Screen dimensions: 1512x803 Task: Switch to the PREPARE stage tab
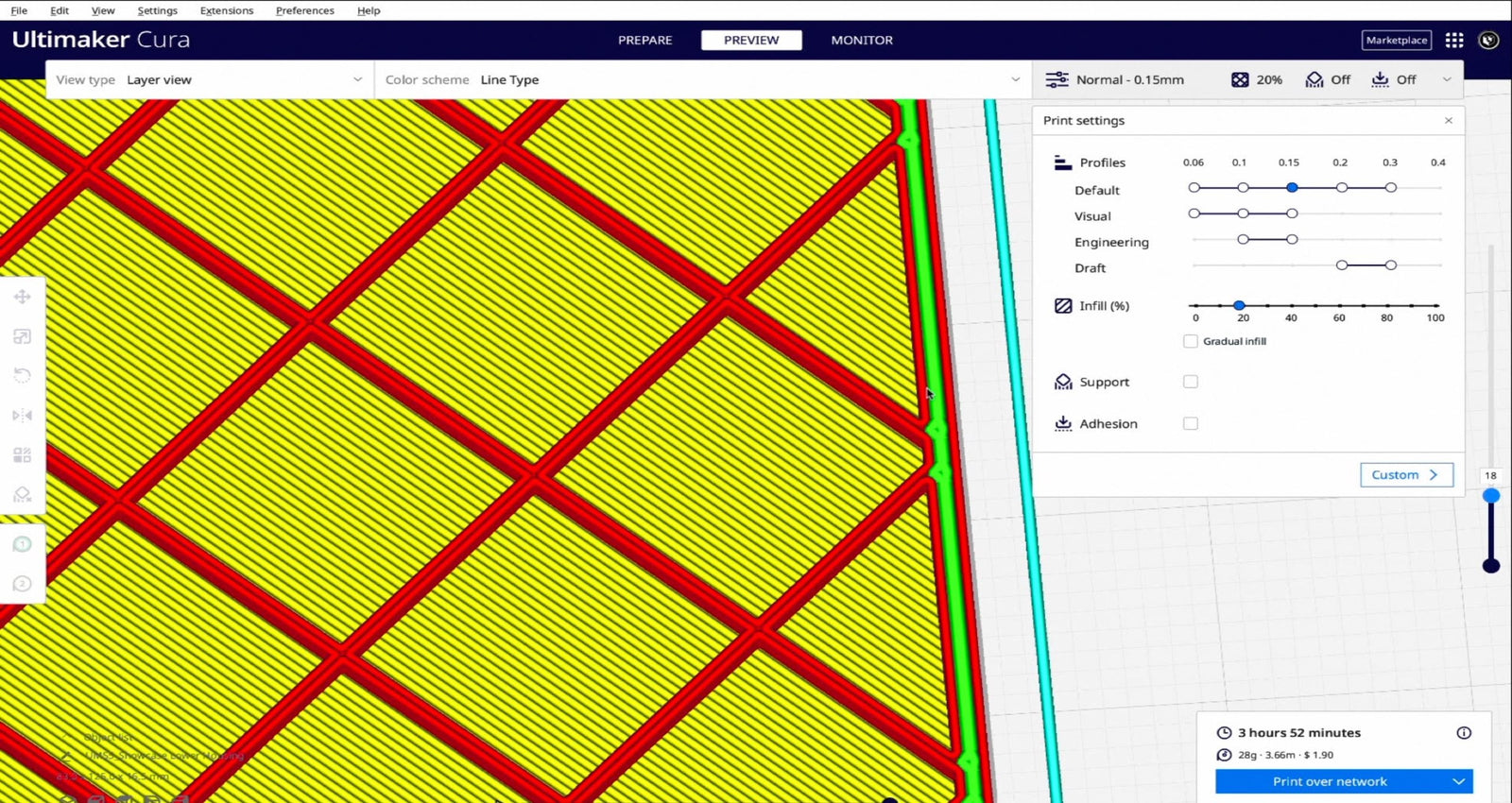click(x=645, y=41)
